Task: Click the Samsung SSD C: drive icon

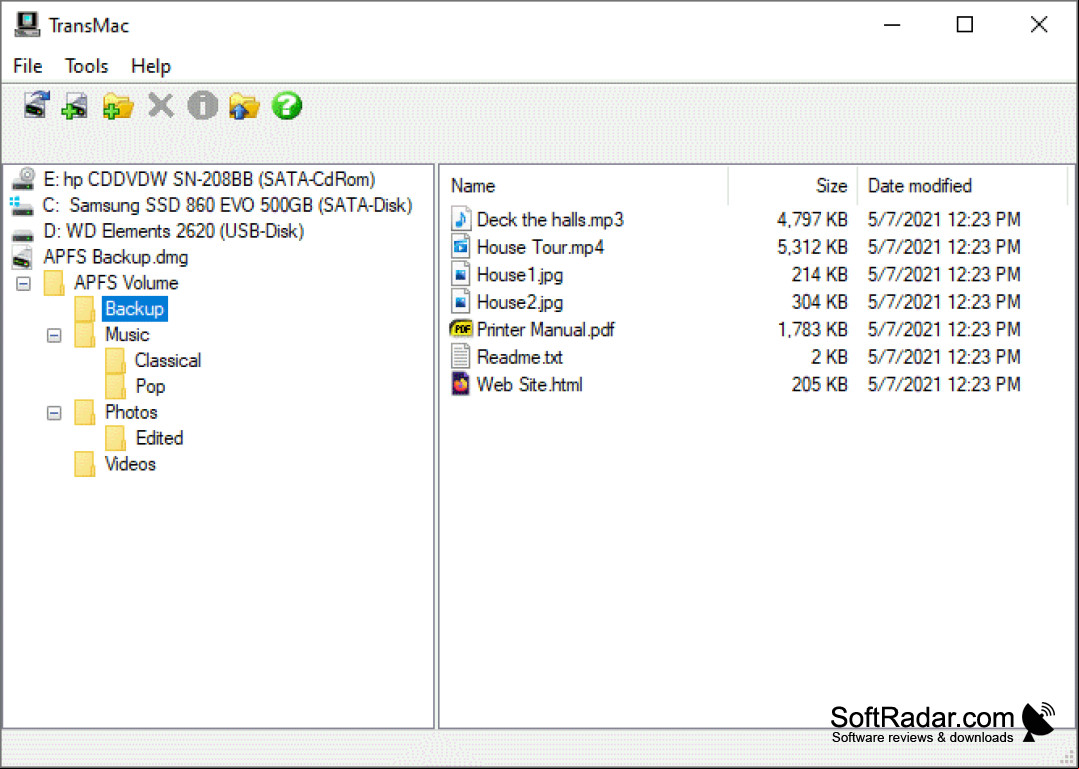Action: click(x=21, y=205)
